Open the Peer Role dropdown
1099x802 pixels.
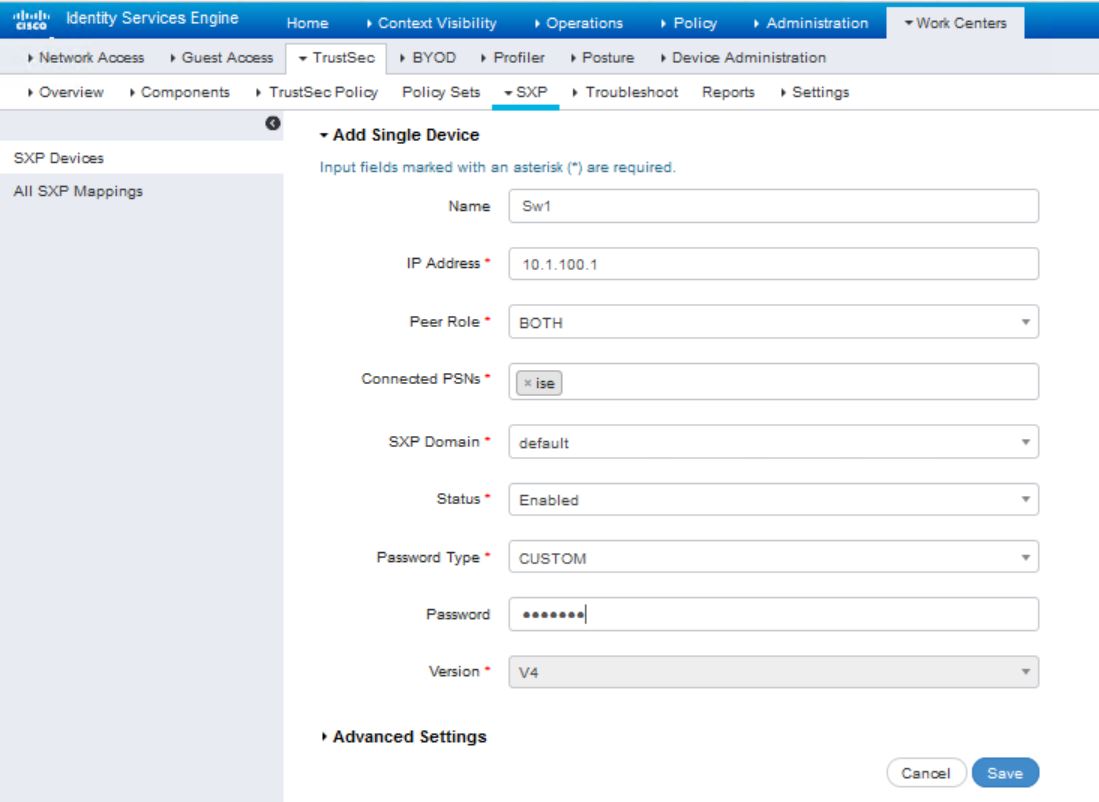click(773, 322)
